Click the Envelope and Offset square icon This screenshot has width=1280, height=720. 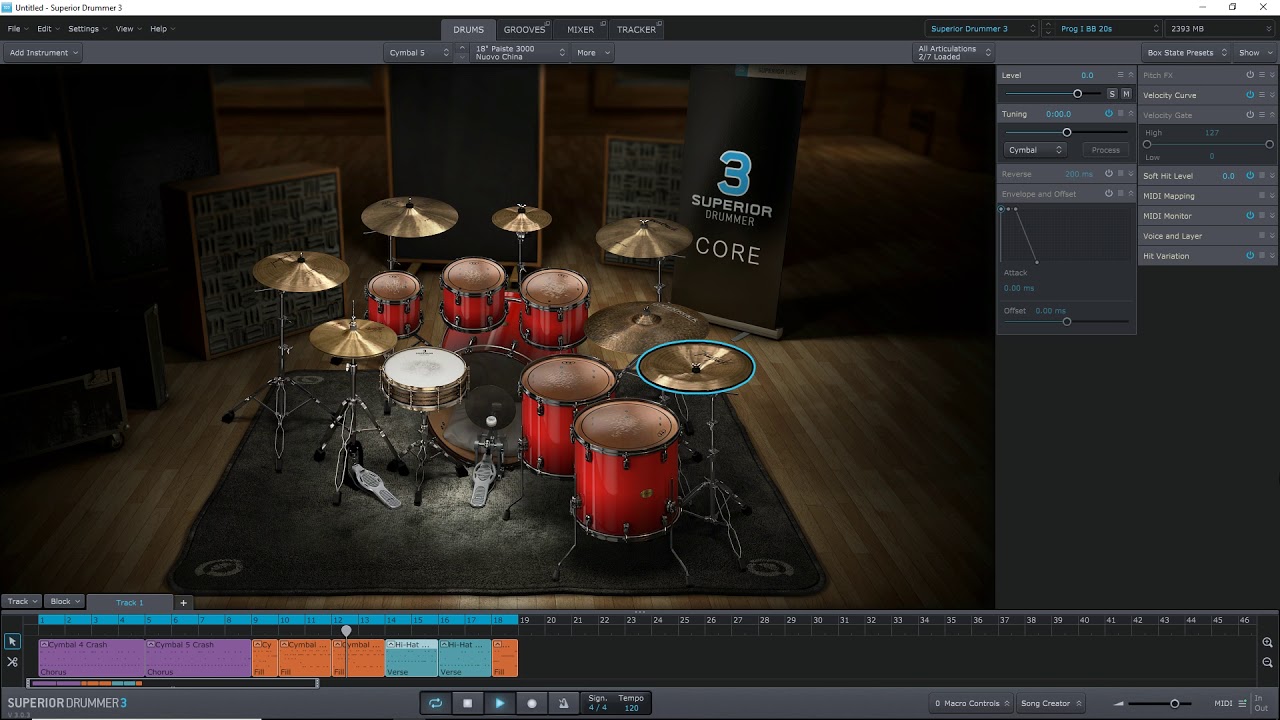1120,194
